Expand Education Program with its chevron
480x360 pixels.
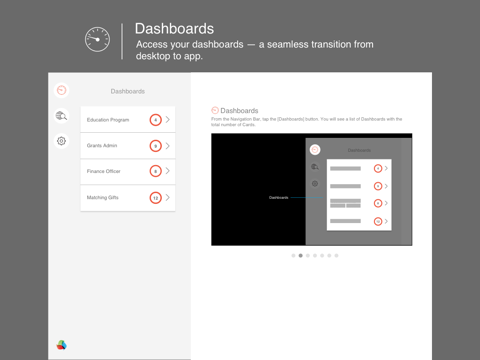pos(168,119)
